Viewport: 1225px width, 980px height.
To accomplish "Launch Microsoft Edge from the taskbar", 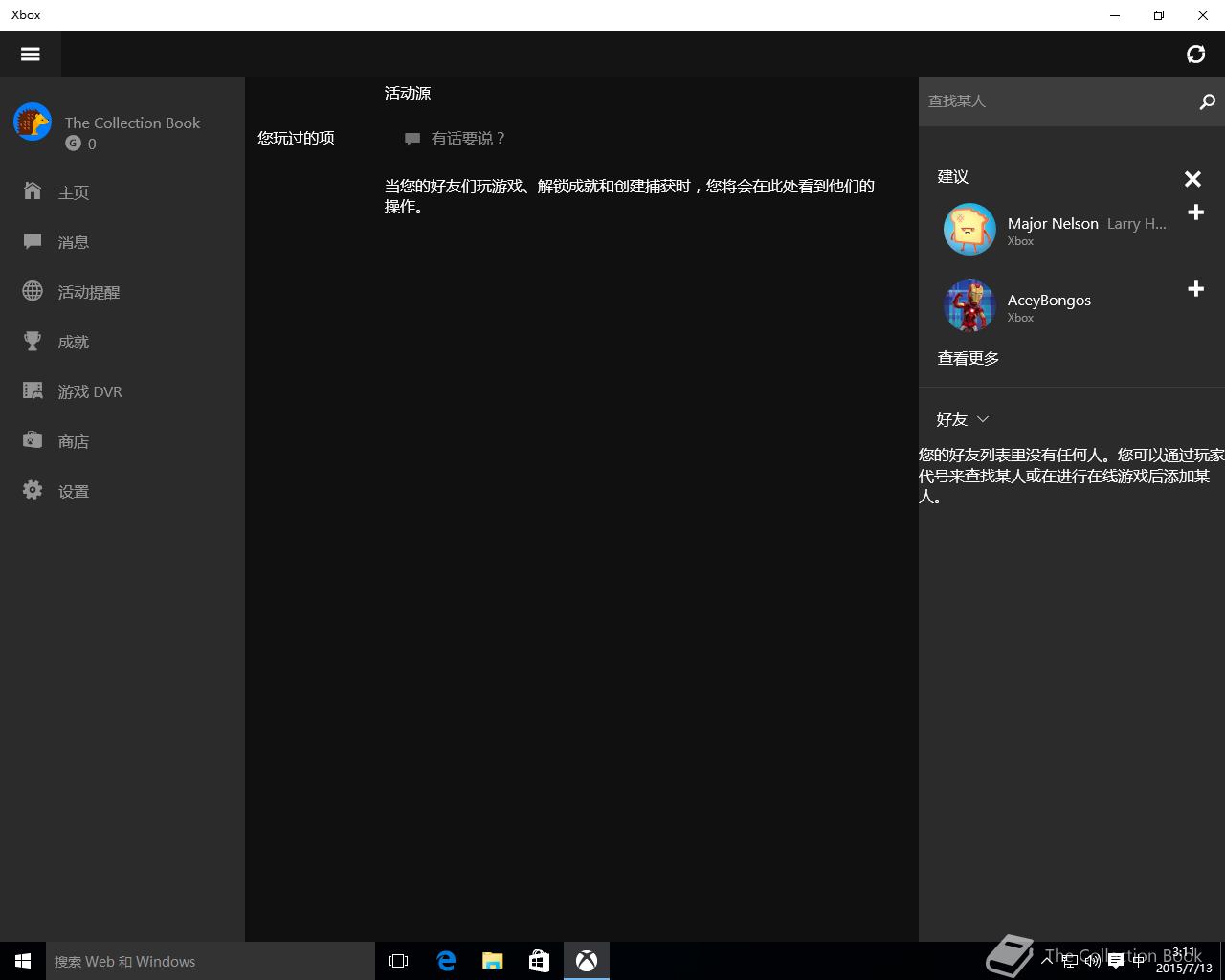I will 446,961.
